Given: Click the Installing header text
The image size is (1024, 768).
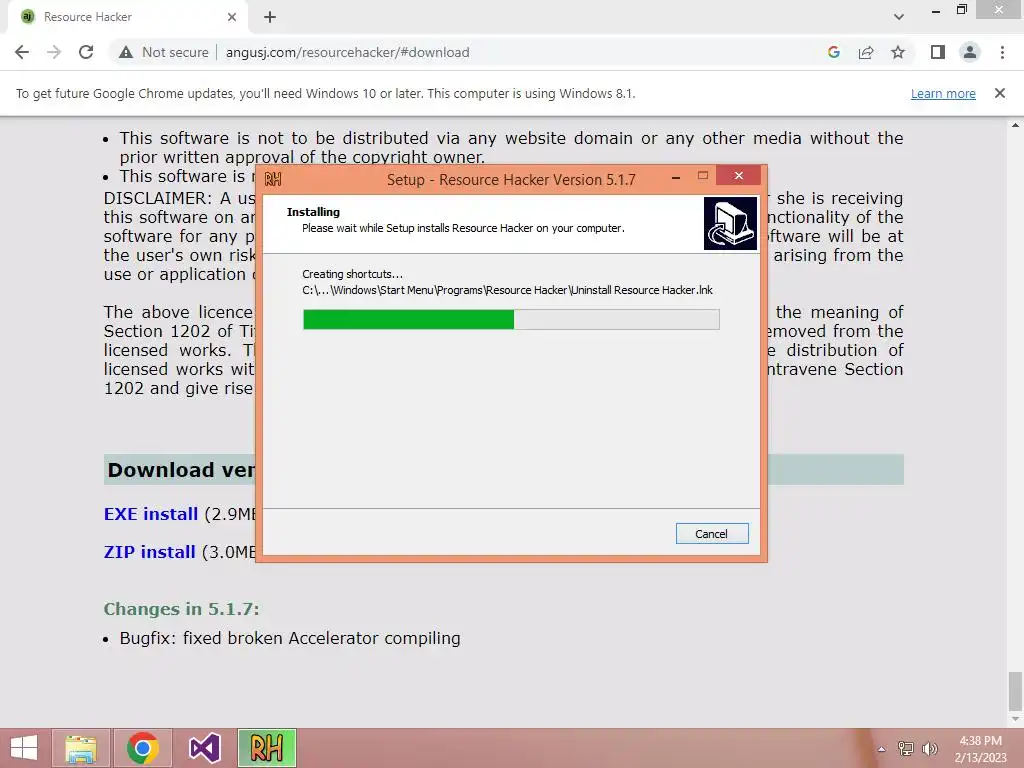Looking at the screenshot, I should (x=313, y=212).
